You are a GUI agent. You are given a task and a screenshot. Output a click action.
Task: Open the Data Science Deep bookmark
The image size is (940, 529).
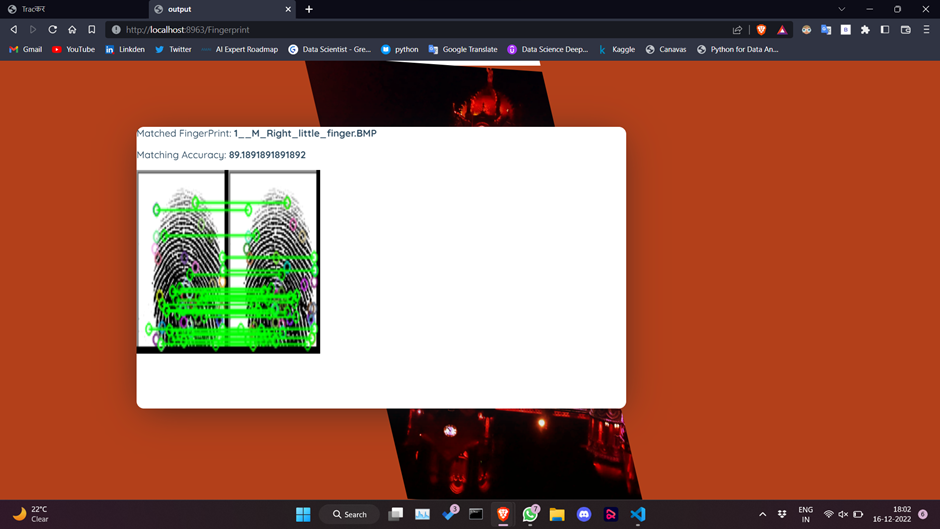click(548, 49)
